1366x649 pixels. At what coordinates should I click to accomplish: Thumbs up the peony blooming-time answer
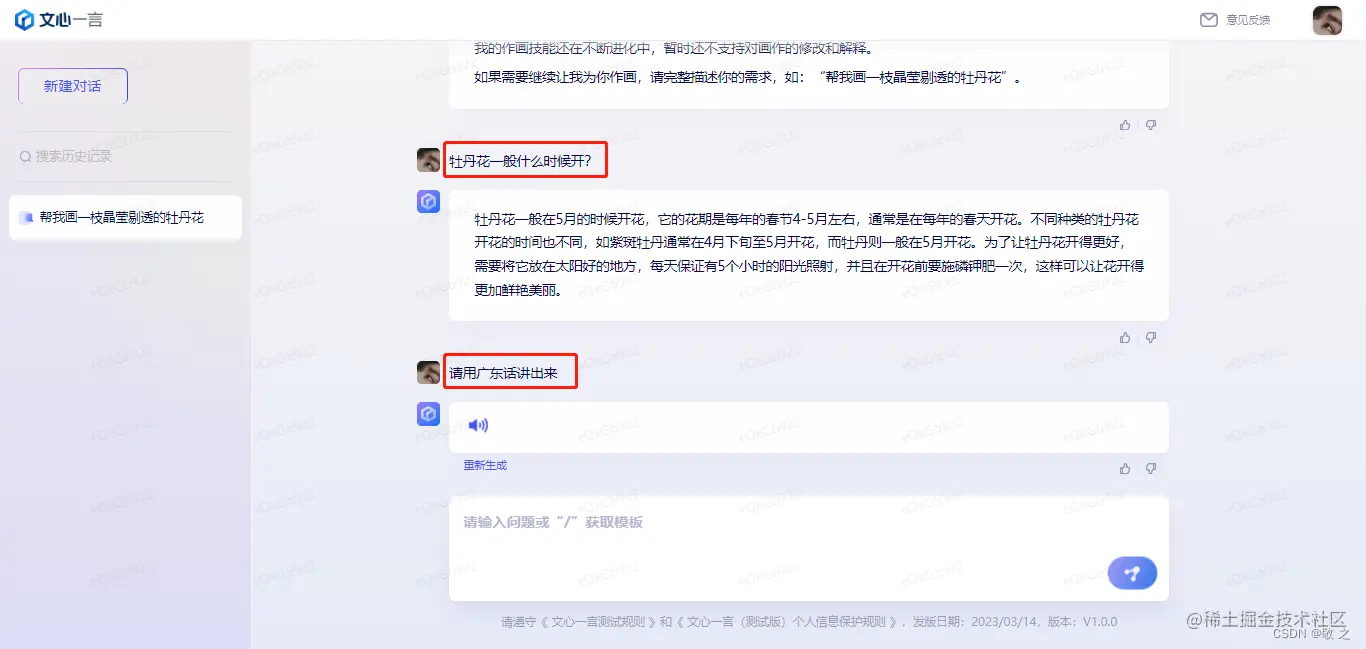(1125, 338)
